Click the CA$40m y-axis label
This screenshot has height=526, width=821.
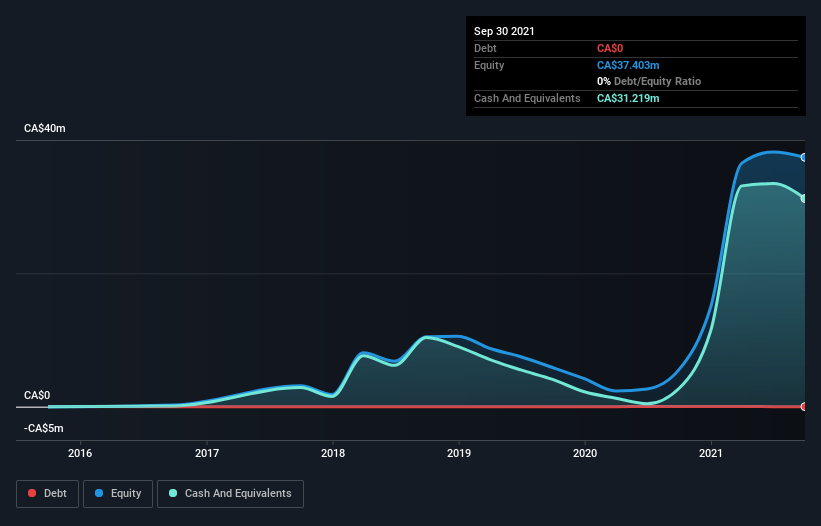45,128
